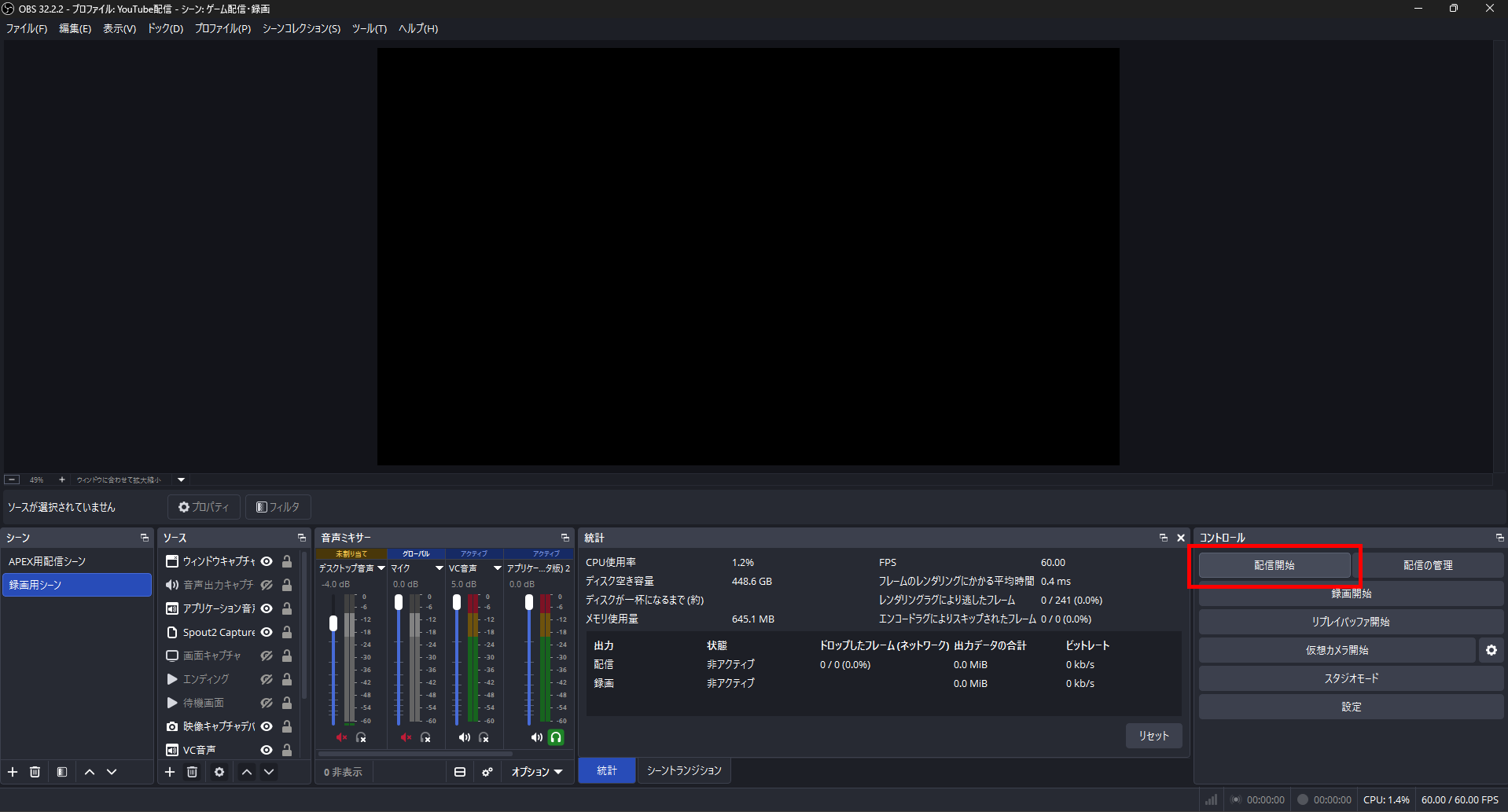The width and height of the screenshot is (1508, 812).
Task: Undock the 音声ミキサー panel
Action: click(565, 538)
